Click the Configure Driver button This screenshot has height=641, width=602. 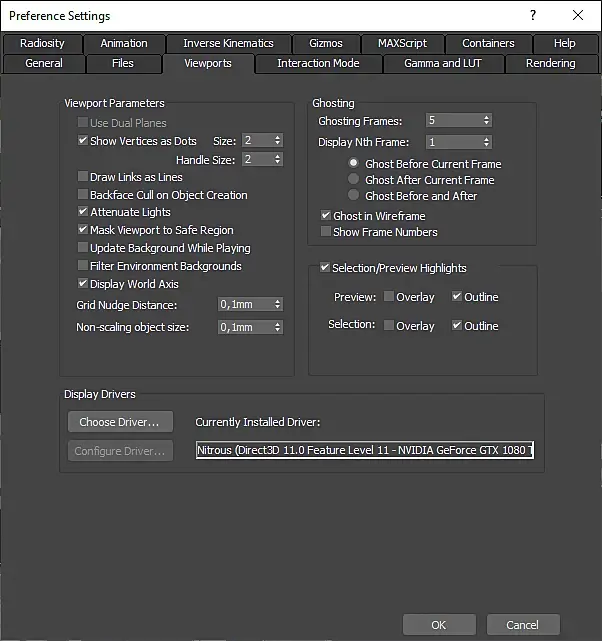[x=121, y=451]
